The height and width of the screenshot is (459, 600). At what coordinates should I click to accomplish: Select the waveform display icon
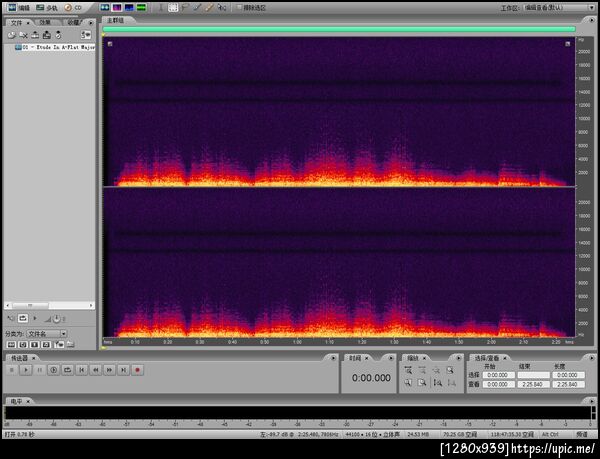tap(105, 7)
